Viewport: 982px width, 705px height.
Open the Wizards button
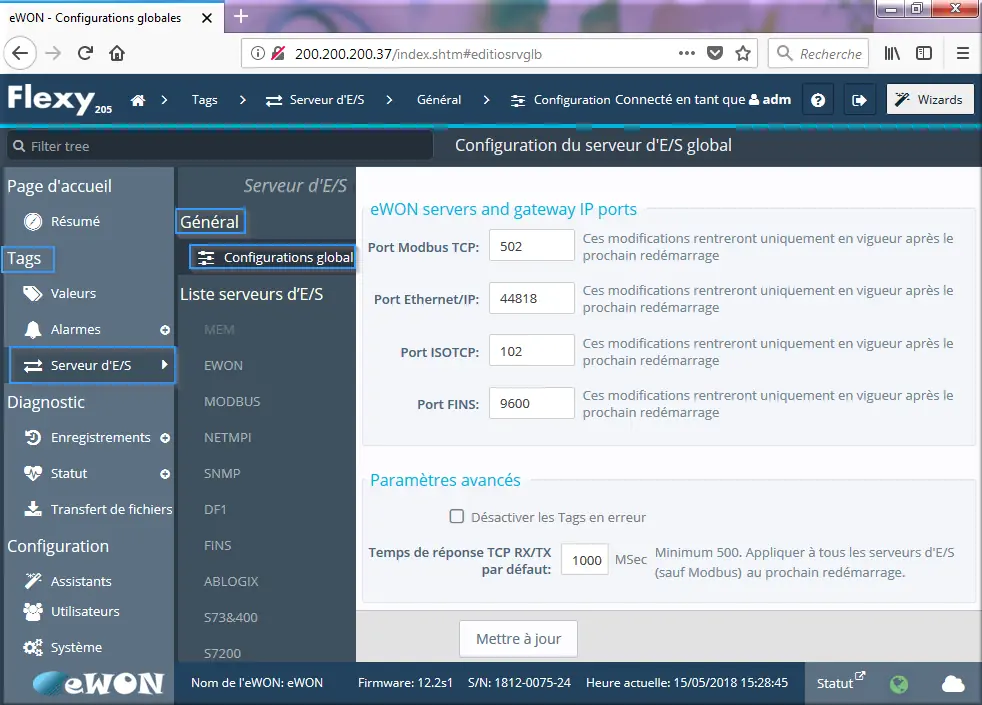930,100
